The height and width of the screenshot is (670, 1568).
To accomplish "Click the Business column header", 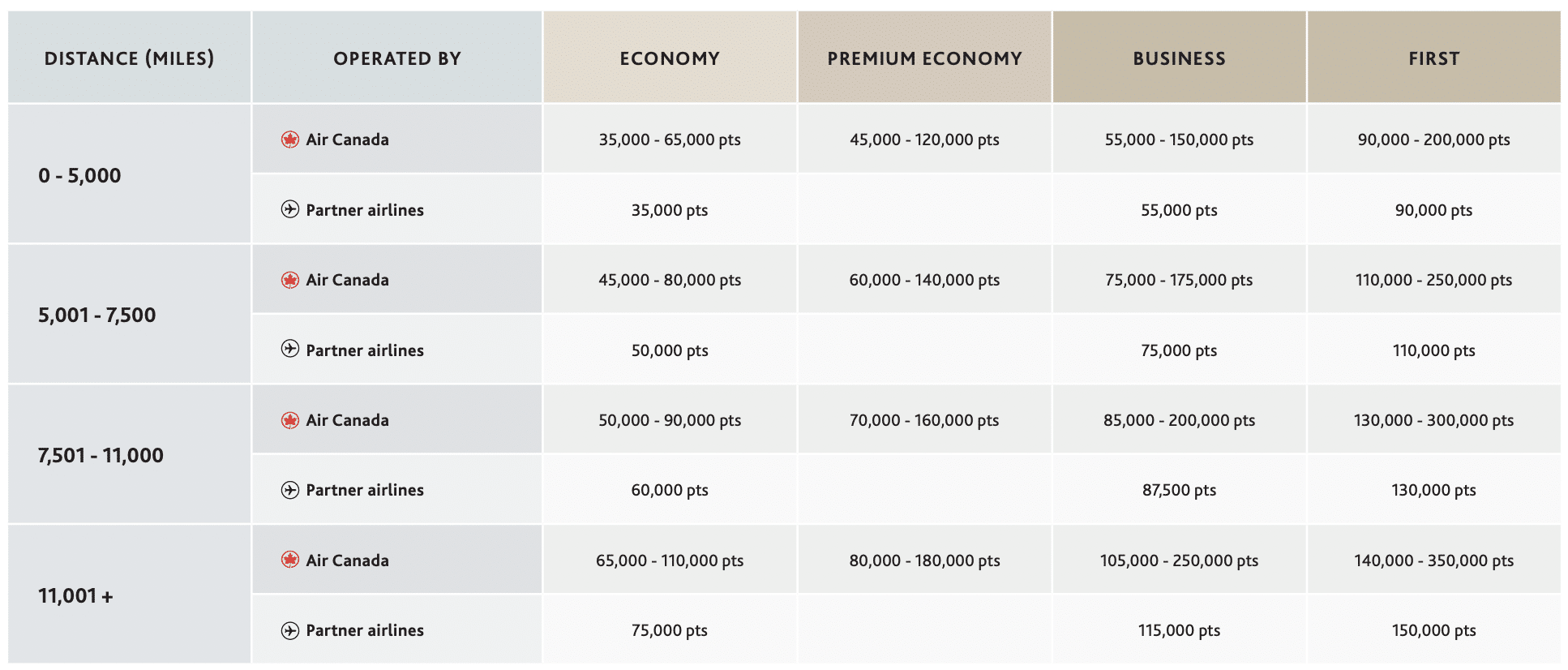I will pos(1179,58).
